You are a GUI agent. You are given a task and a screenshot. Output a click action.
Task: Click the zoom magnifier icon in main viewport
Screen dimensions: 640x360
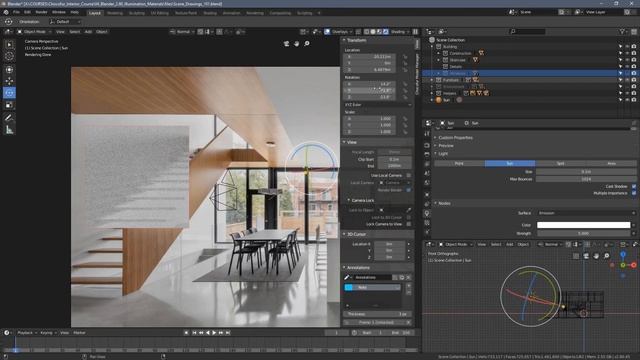click(307, 44)
